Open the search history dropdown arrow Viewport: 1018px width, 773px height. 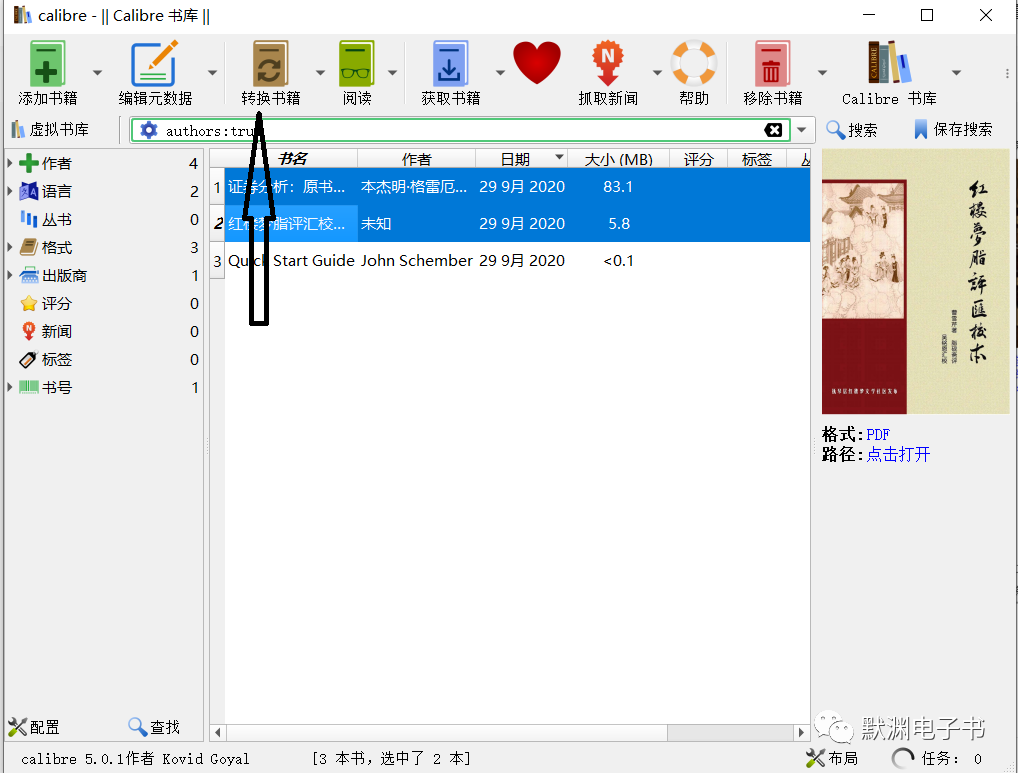(802, 130)
